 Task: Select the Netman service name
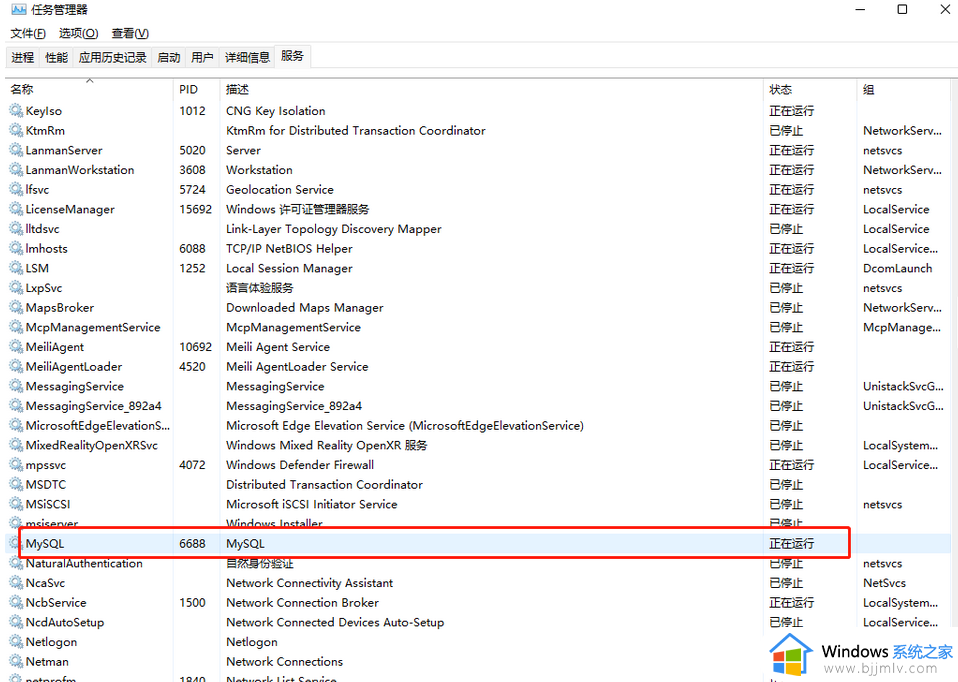coord(47,661)
